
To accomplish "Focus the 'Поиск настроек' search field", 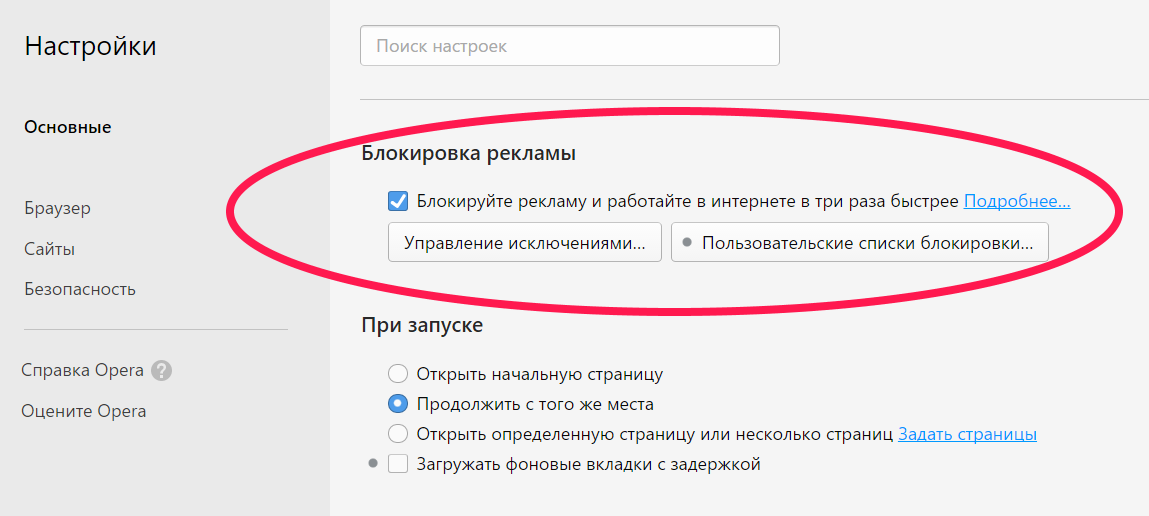I will (569, 46).
